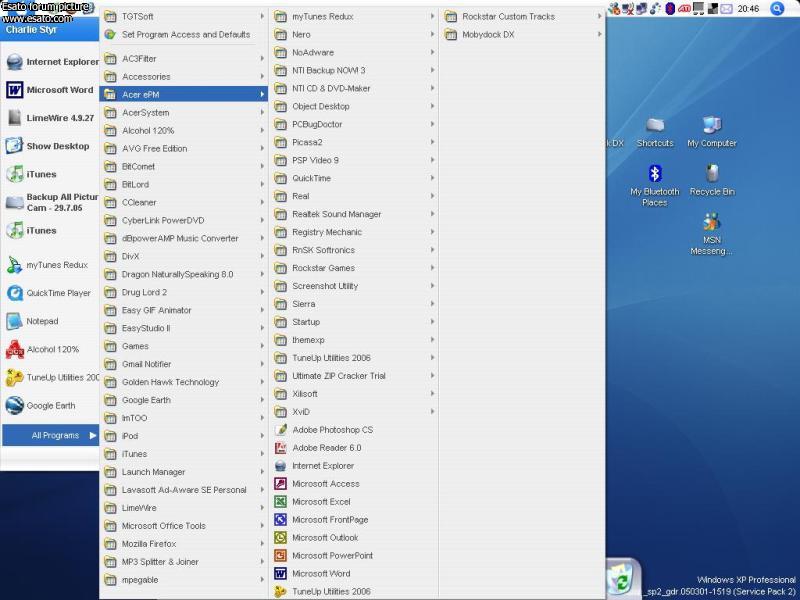Open the AVG Free Edition folder
The image size is (800, 600).
tap(184, 148)
